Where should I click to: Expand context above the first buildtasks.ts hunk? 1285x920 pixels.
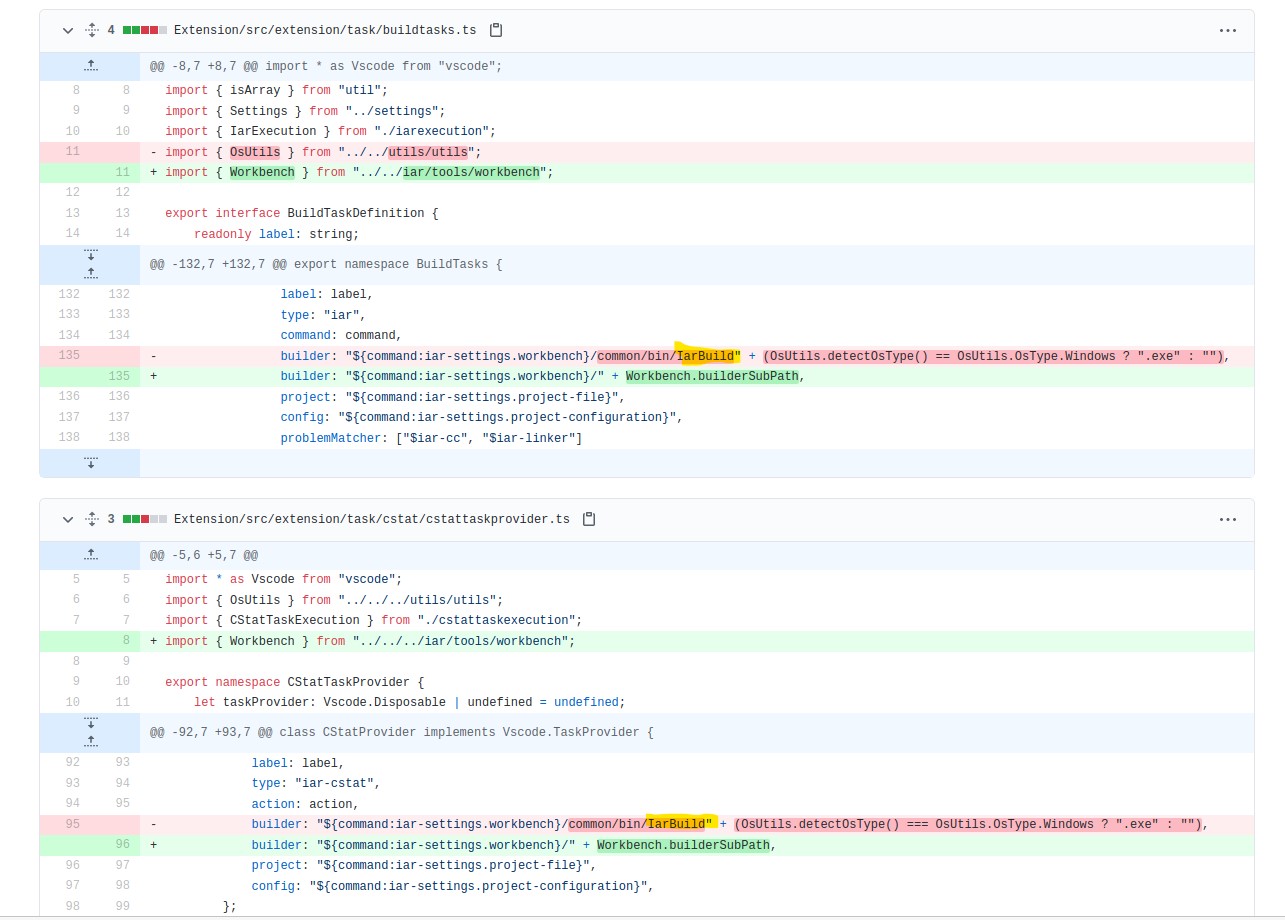90,65
